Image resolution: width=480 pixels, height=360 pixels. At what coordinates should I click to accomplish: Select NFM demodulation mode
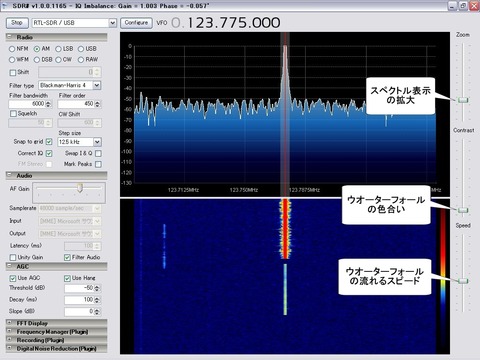(x=12, y=49)
